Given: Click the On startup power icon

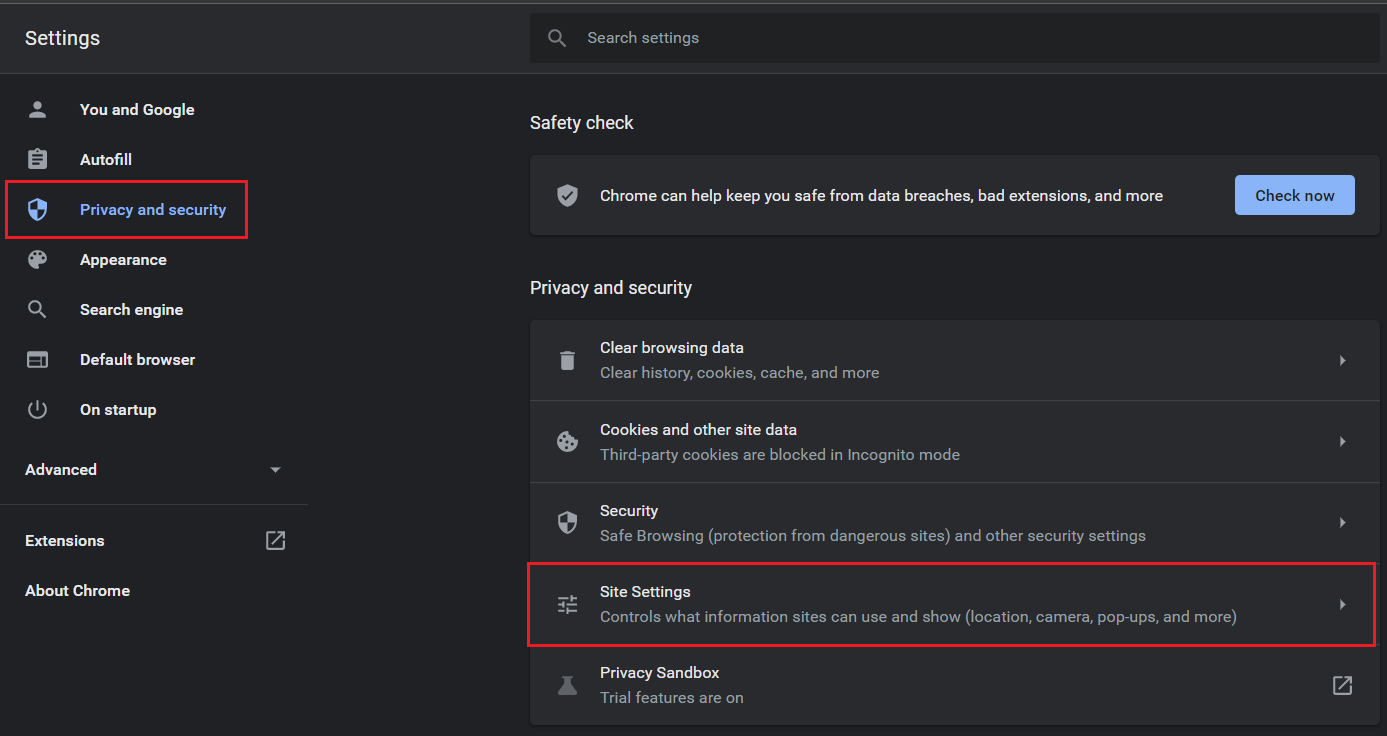Looking at the screenshot, I should point(37,410).
